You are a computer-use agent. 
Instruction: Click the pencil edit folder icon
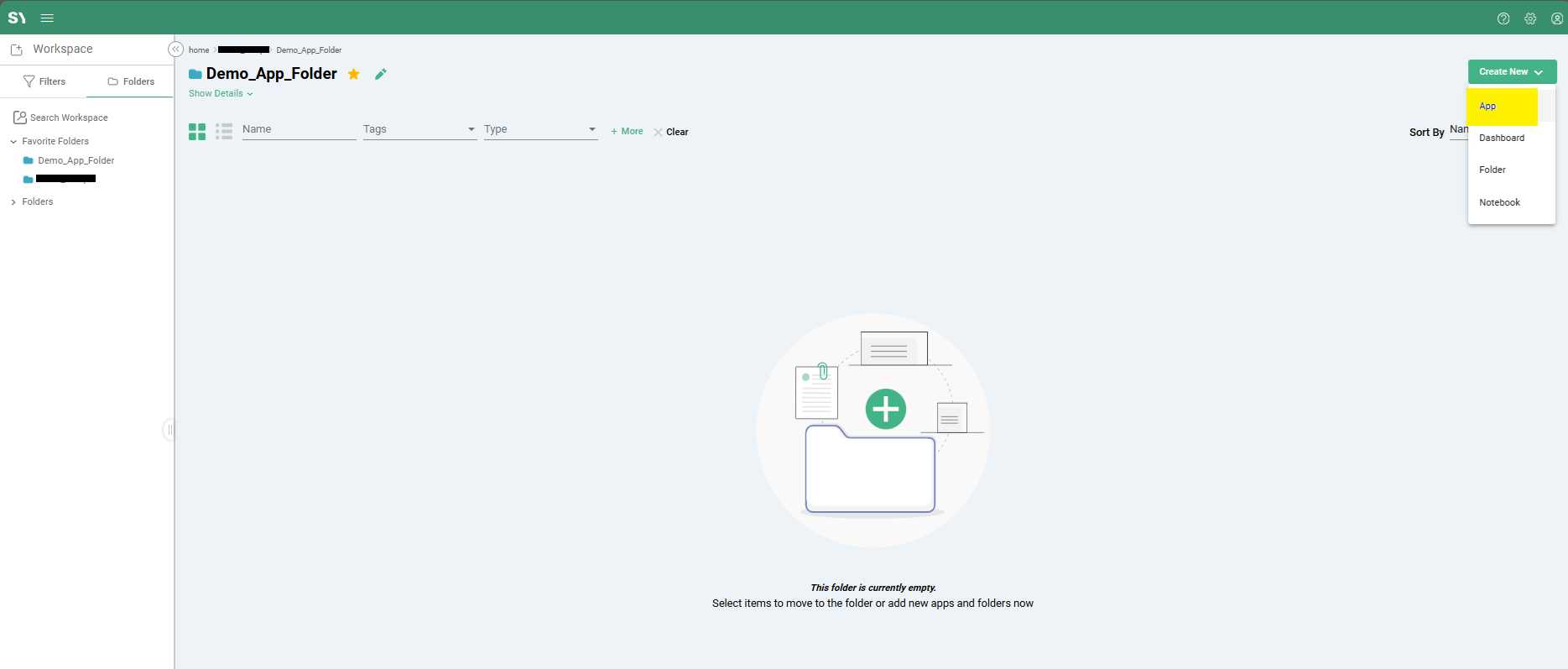point(380,74)
